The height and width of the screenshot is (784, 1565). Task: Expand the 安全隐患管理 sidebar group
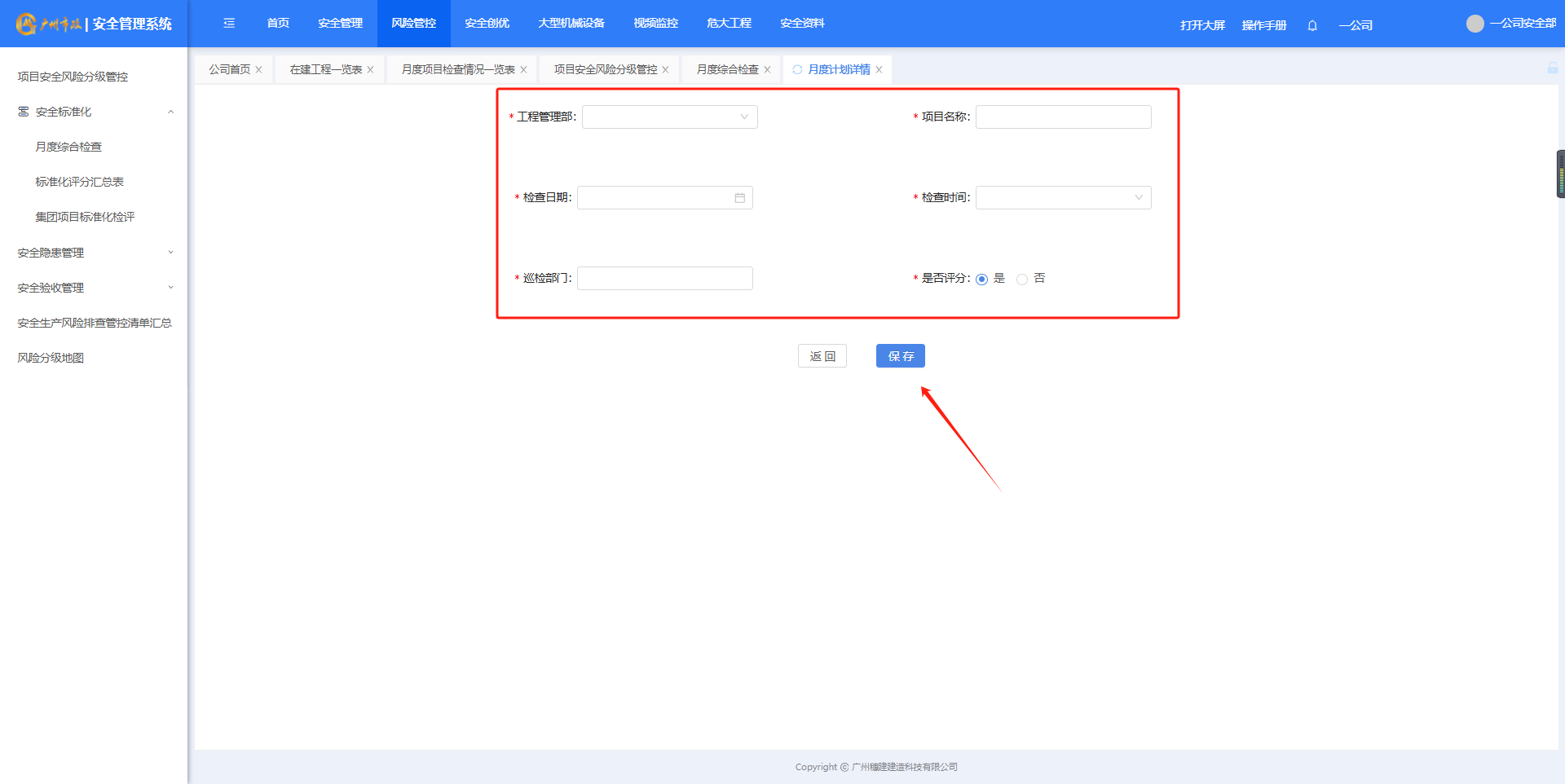tap(170, 253)
